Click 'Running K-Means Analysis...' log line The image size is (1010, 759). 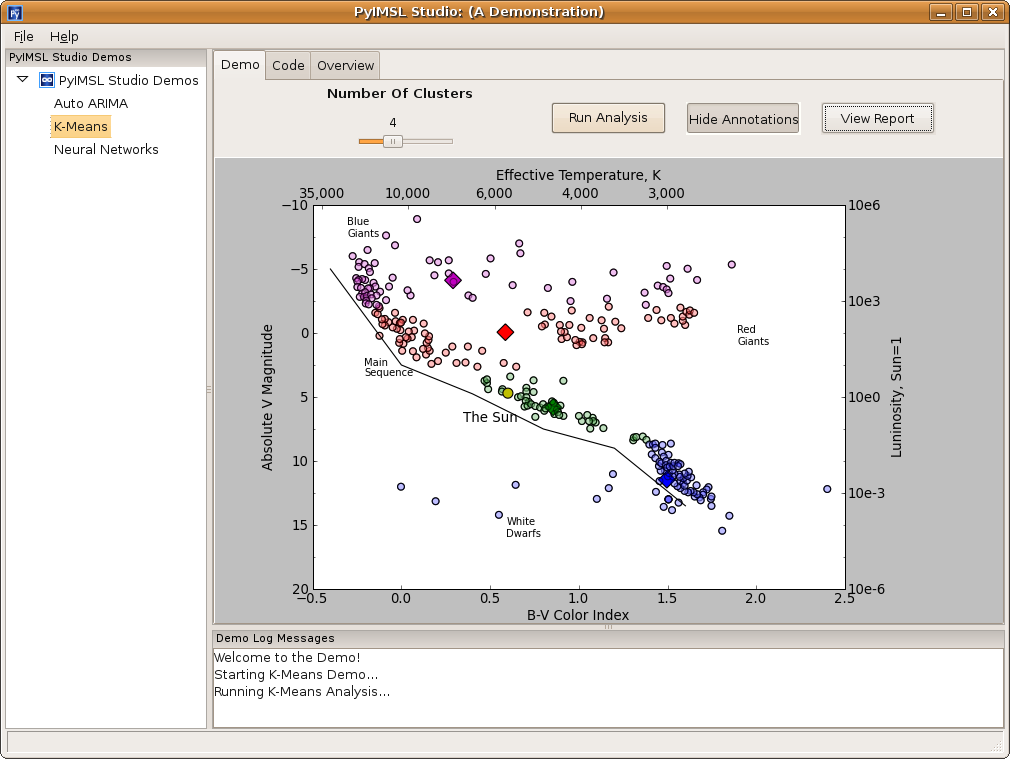click(302, 691)
